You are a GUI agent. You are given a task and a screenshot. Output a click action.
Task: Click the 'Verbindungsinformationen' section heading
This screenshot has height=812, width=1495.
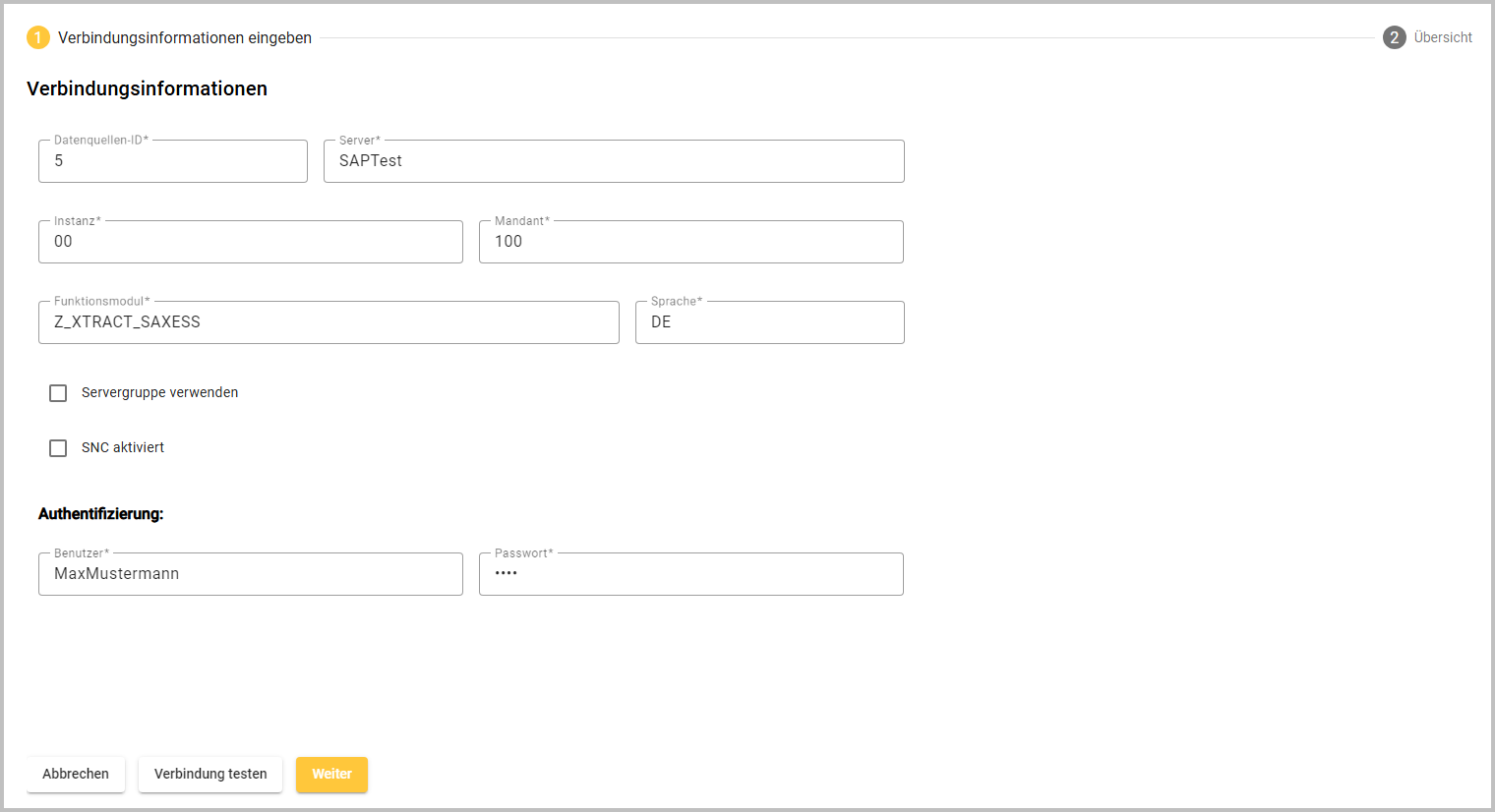[147, 88]
